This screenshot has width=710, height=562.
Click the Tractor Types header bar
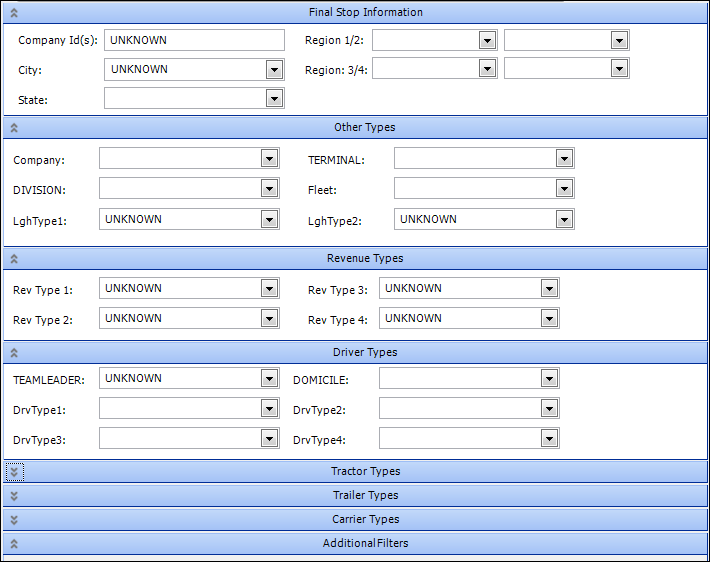point(365,471)
